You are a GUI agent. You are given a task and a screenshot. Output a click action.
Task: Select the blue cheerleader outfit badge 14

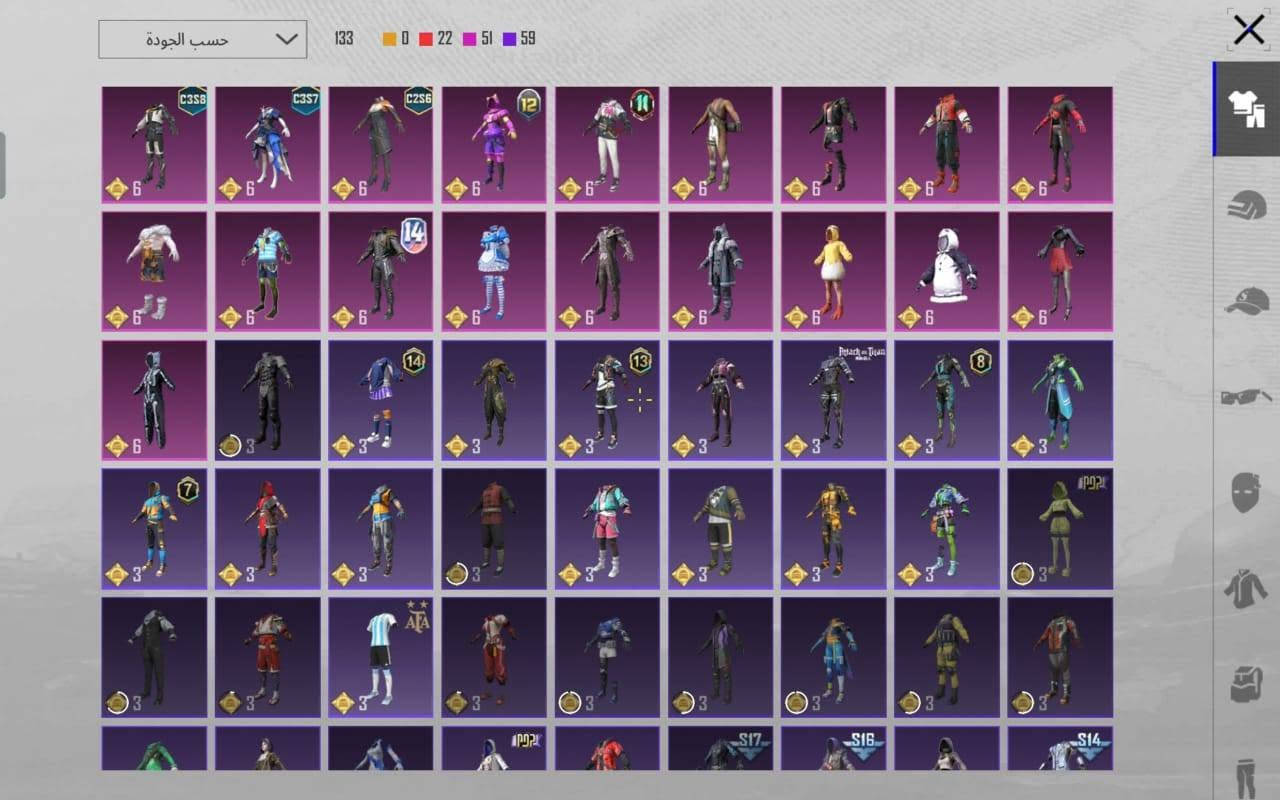pos(381,400)
